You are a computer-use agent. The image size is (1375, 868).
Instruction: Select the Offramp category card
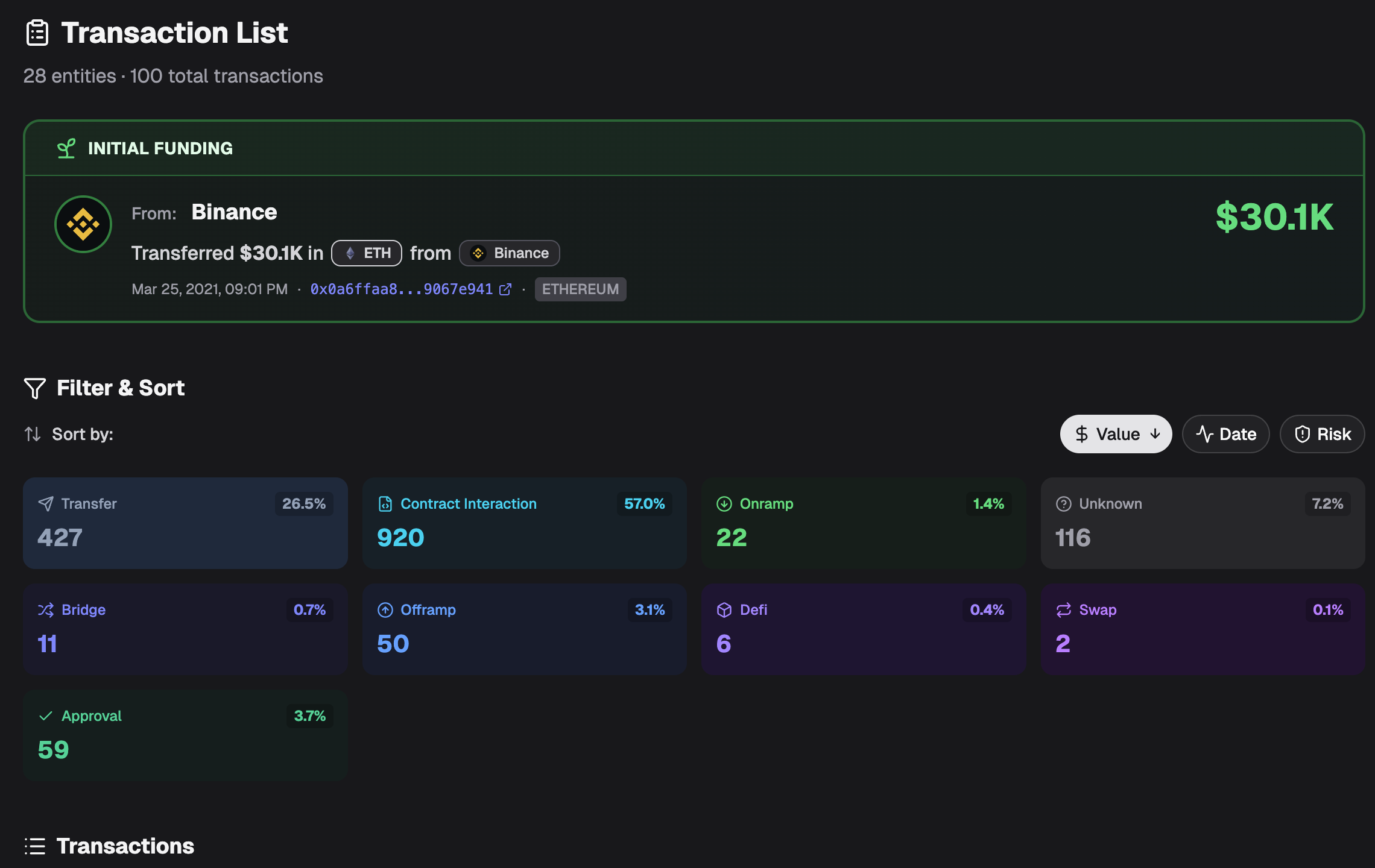[524, 629]
